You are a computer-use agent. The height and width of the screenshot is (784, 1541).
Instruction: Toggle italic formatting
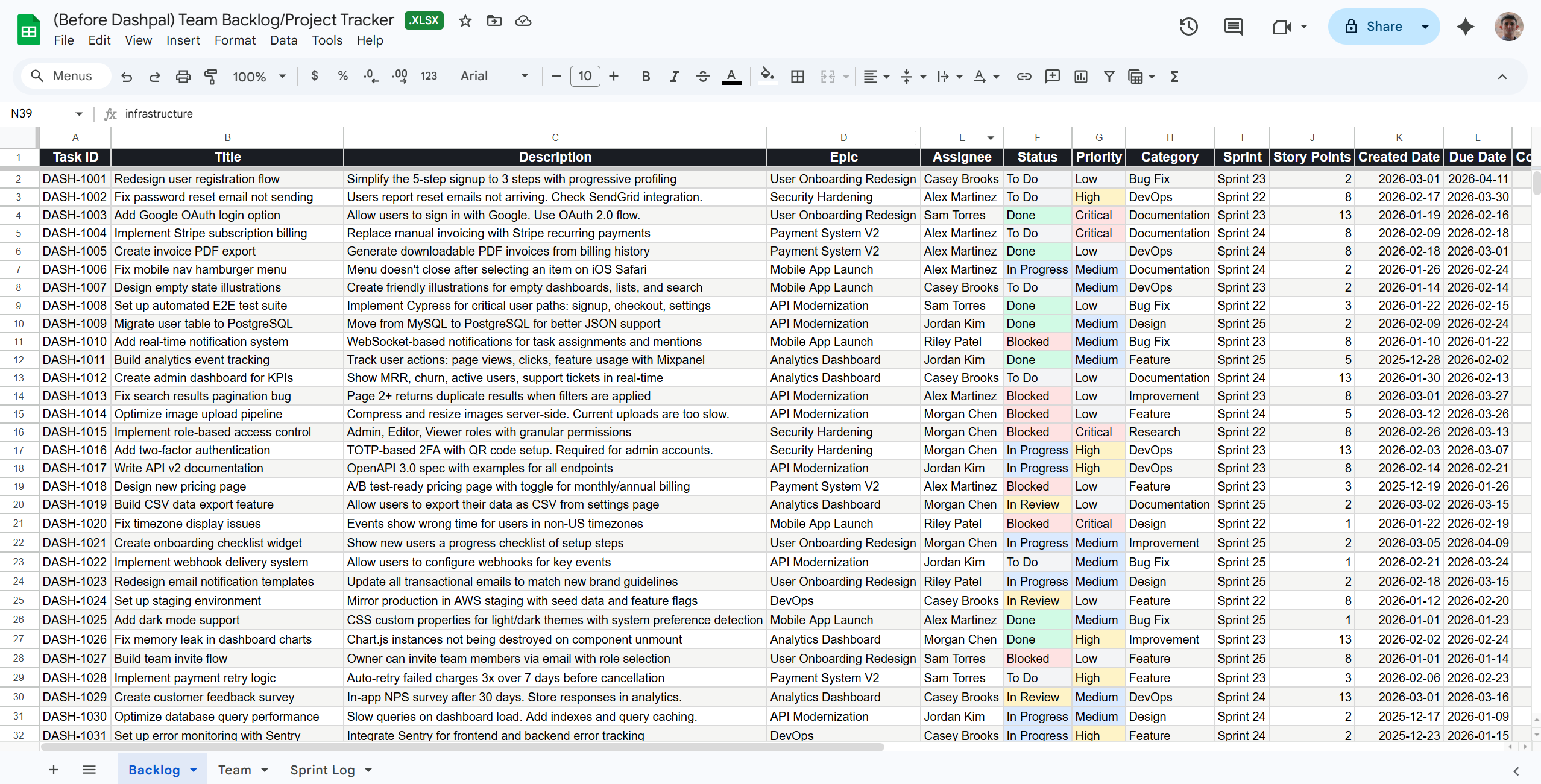tap(673, 76)
